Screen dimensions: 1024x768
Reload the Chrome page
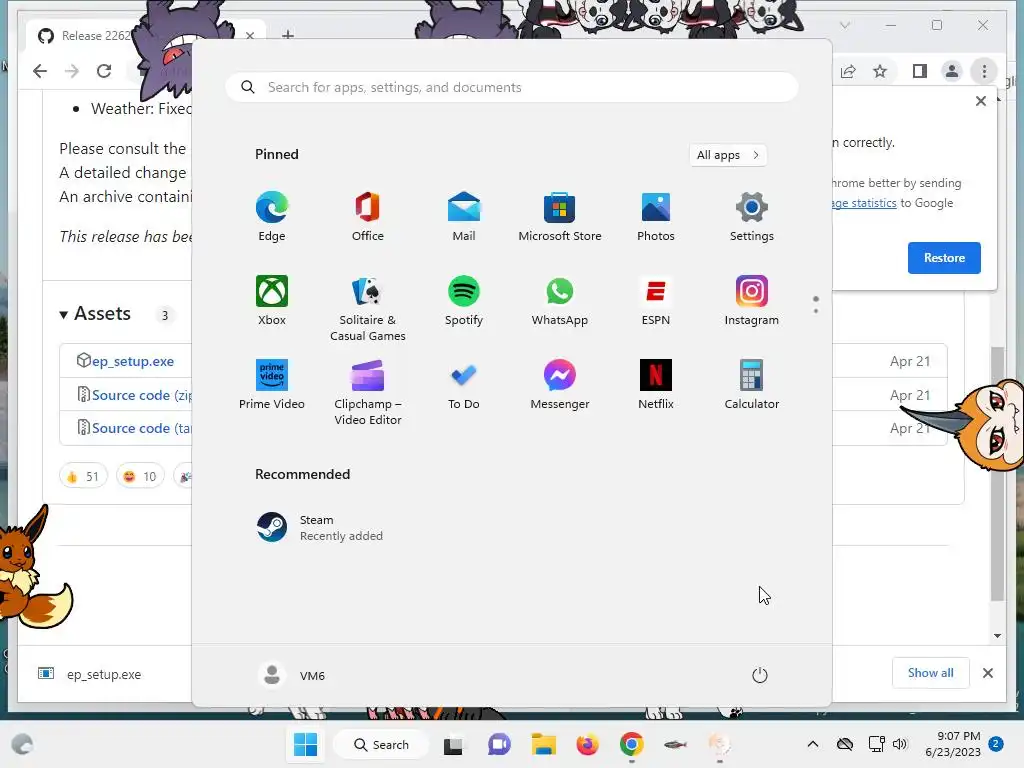pyautogui.click(x=104, y=71)
